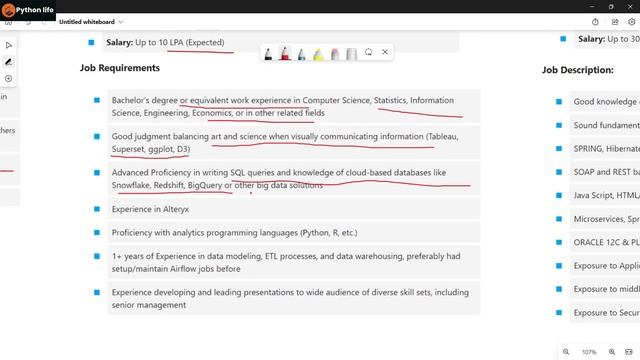Select the black pen
640x360 pixels.
(268, 53)
